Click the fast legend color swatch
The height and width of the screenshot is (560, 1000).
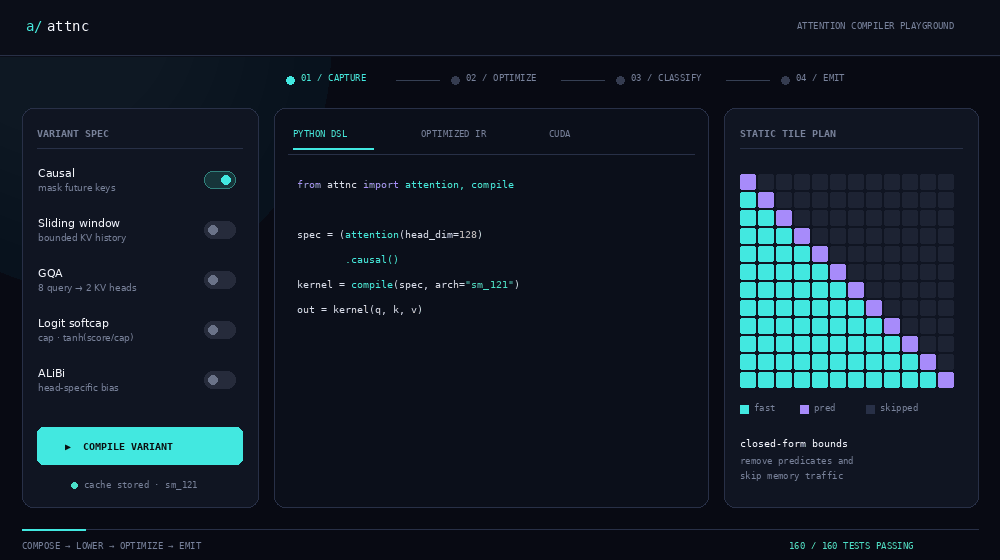(744, 409)
